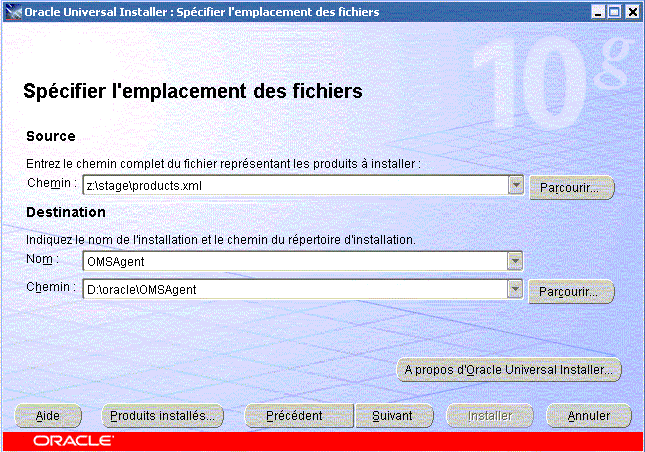Proceed with the Suivant button
Image resolution: width=645 pixels, height=452 pixels.
click(392, 415)
